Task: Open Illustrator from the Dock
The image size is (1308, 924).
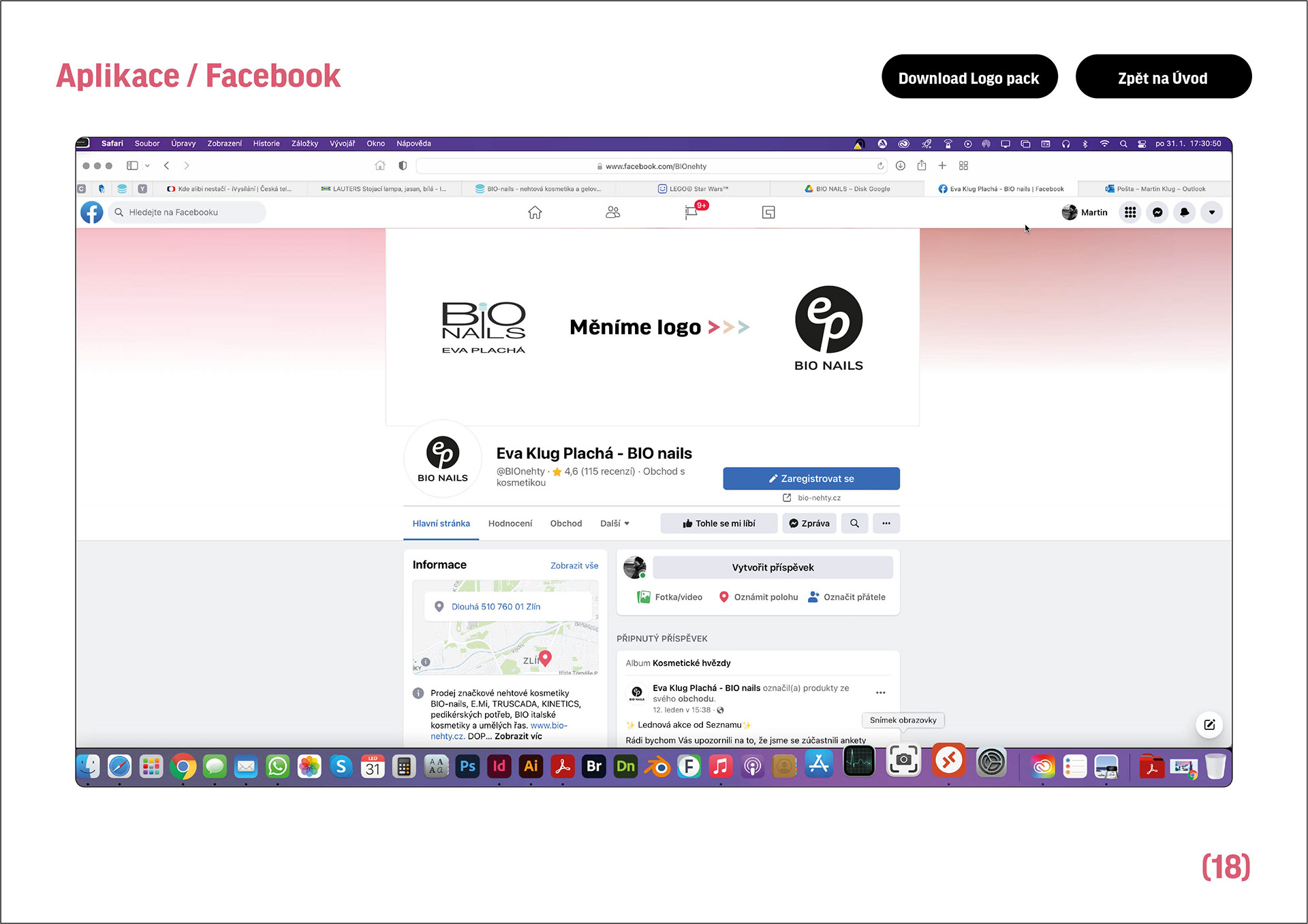Action: (531, 766)
